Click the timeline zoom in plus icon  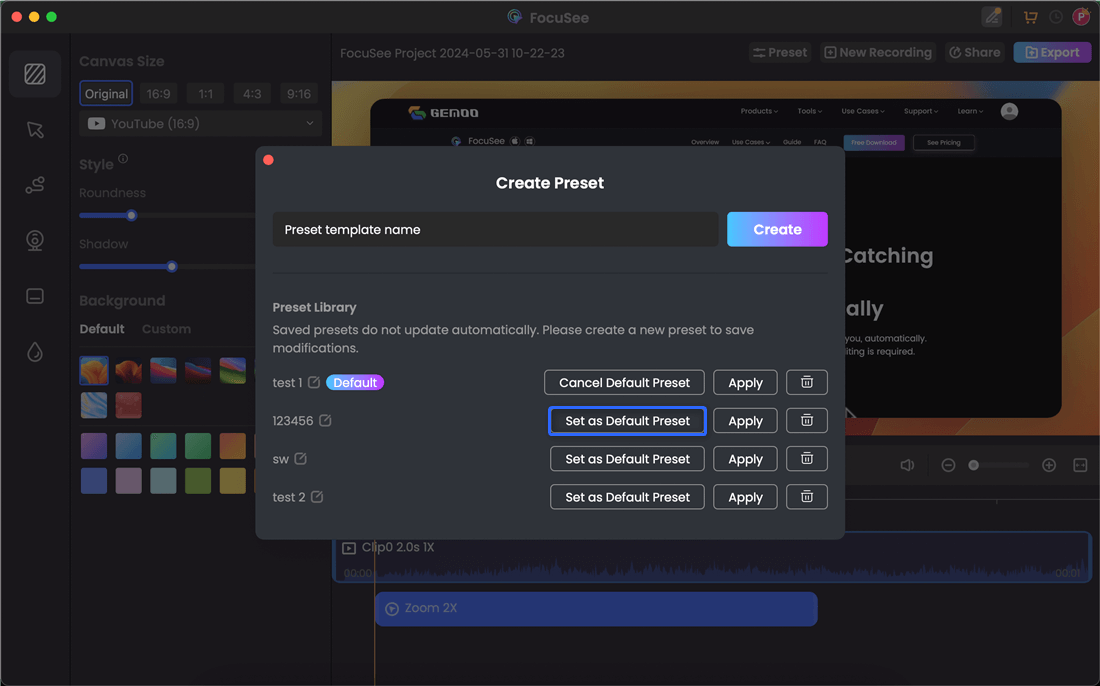pos(1049,465)
